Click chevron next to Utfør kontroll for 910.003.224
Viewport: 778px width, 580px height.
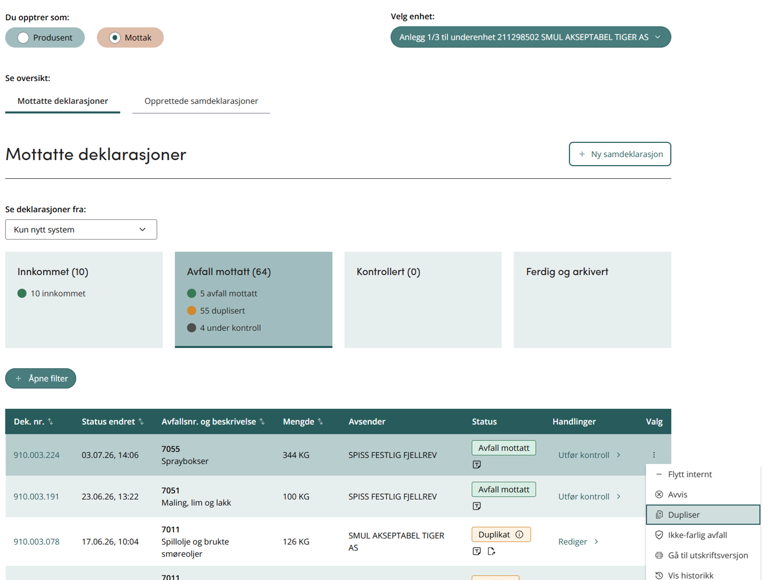coord(619,455)
